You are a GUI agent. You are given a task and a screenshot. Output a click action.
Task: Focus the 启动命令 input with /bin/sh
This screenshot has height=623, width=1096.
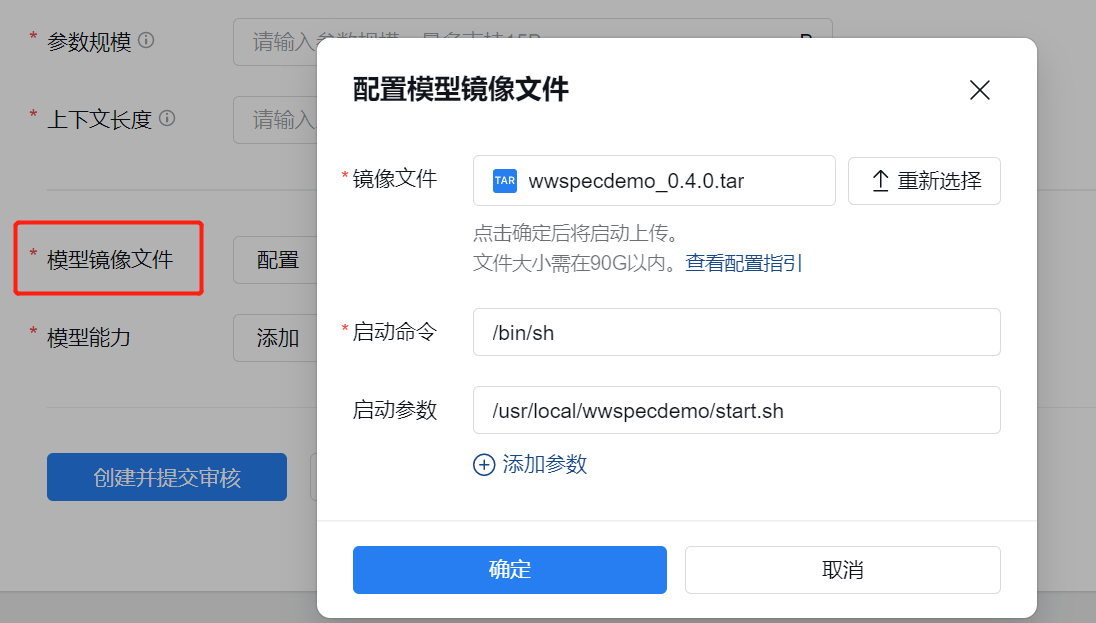pos(736,332)
